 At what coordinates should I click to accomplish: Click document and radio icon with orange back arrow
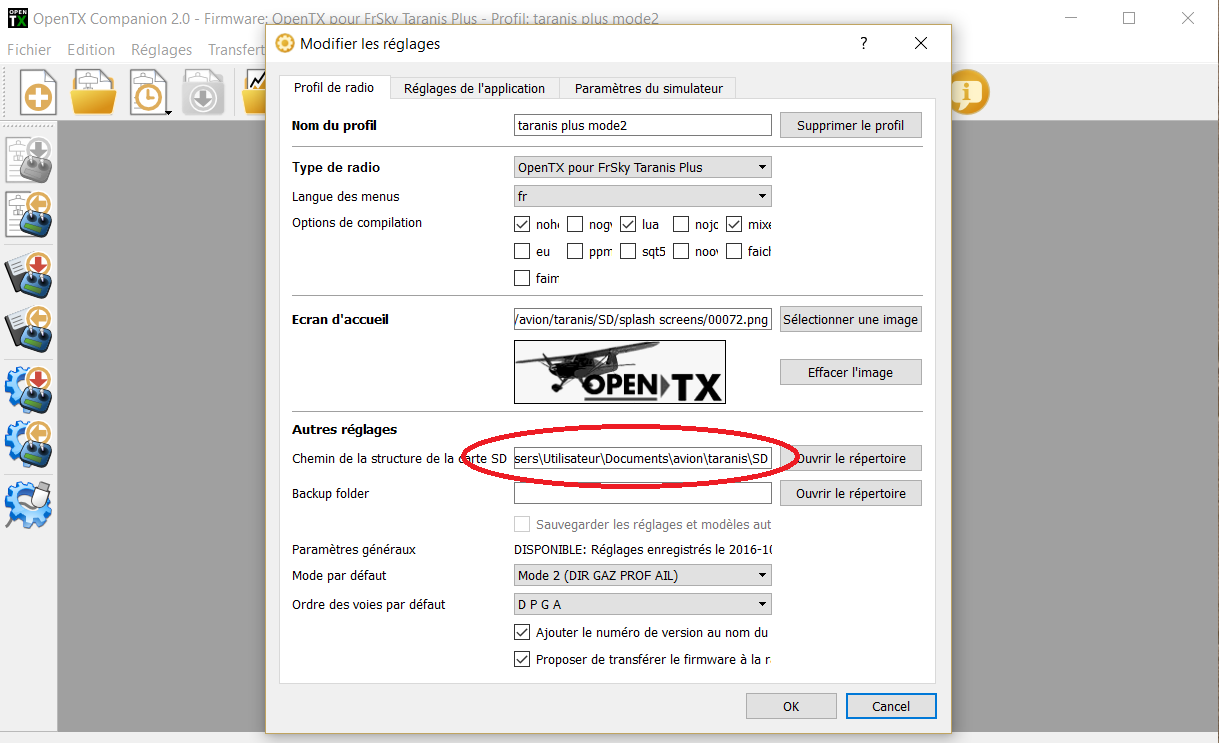pyautogui.click(x=29, y=215)
